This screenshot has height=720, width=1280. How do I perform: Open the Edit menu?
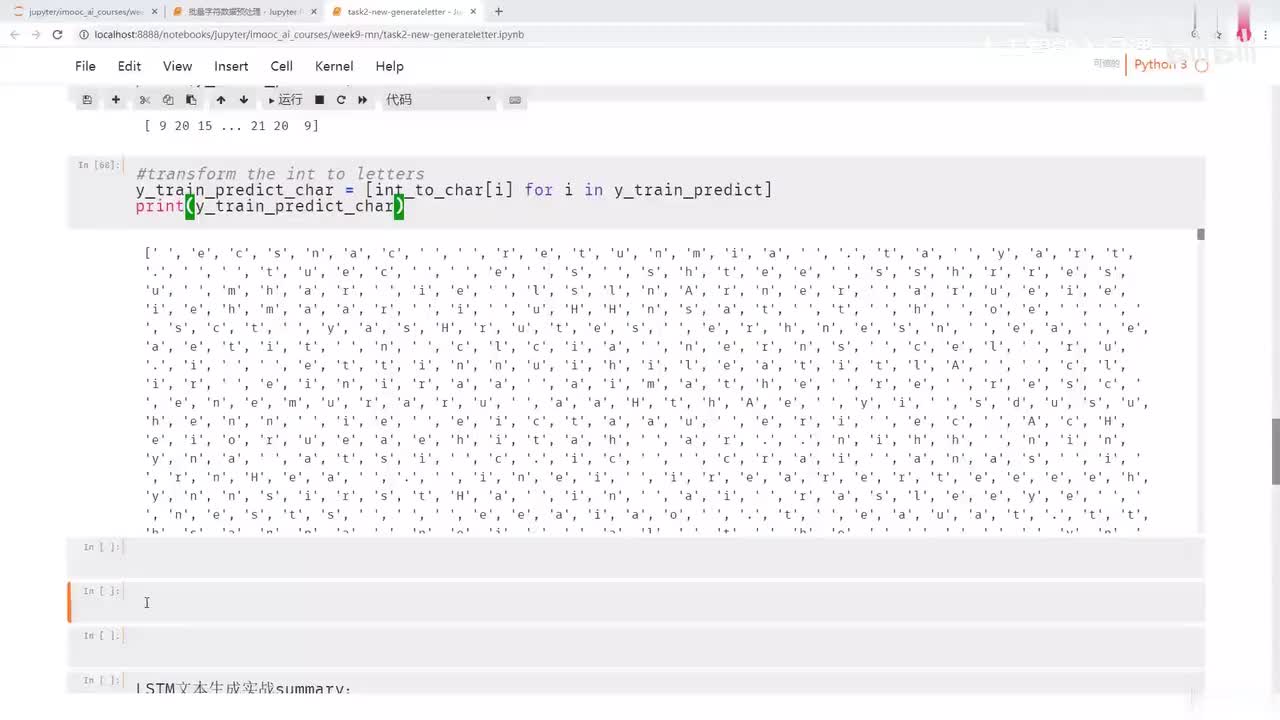(x=129, y=66)
